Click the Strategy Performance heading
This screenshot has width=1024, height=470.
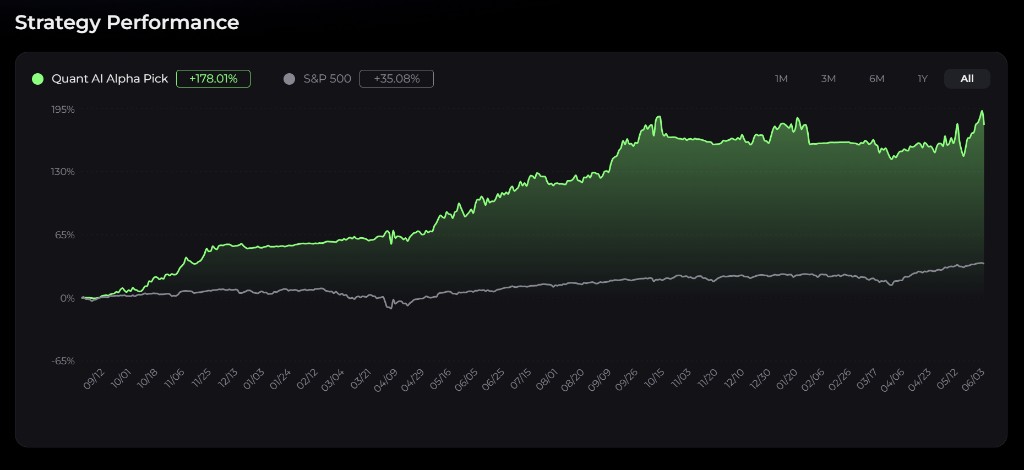127,23
